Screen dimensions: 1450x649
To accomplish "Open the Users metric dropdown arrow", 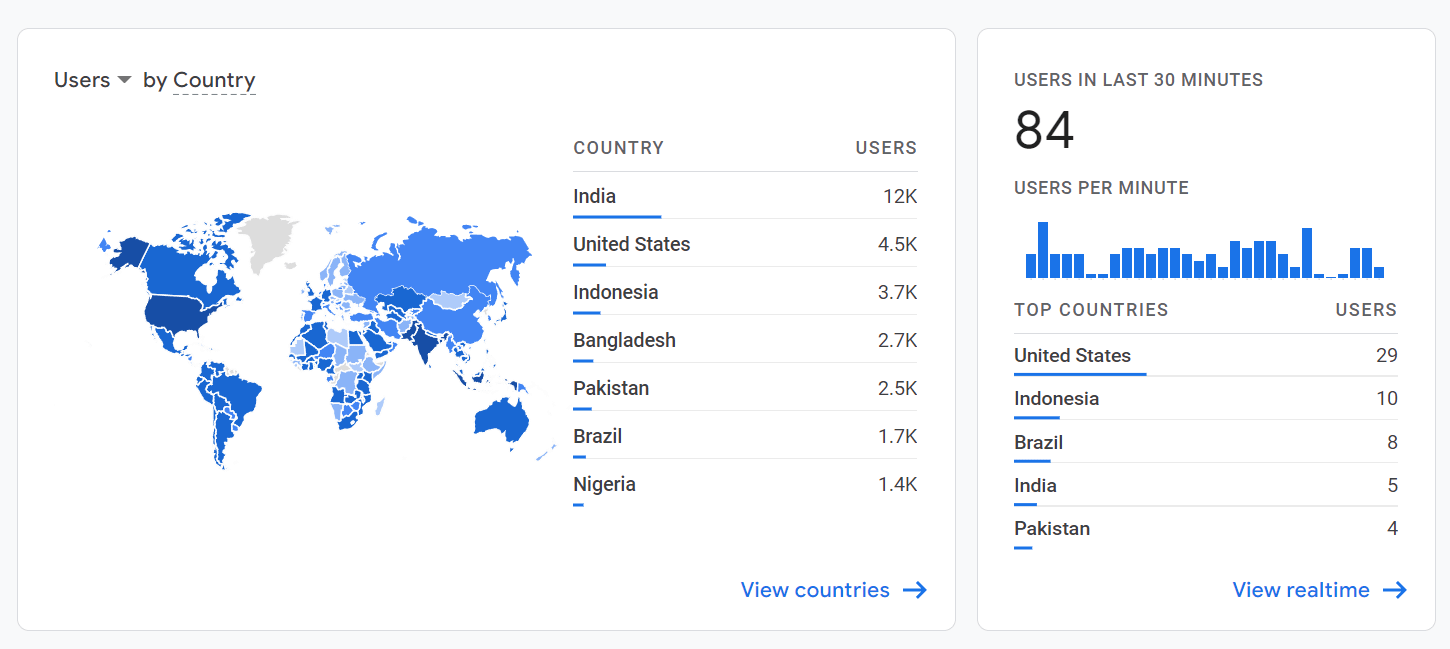I will pyautogui.click(x=124, y=80).
